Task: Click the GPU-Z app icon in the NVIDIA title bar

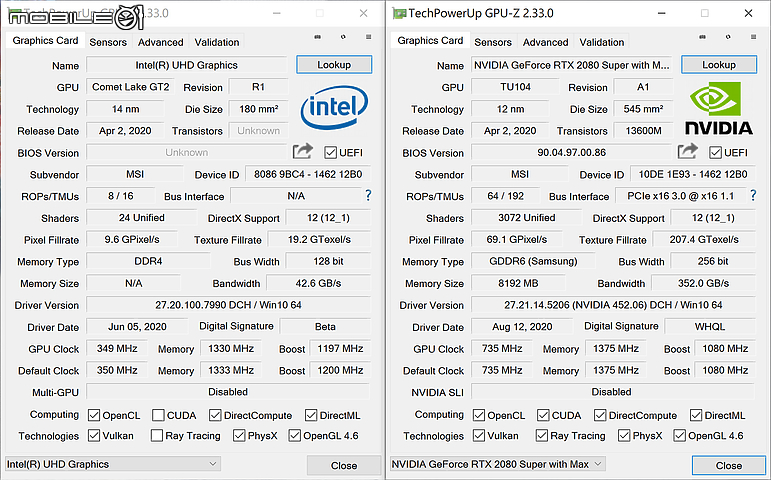Action: click(399, 13)
